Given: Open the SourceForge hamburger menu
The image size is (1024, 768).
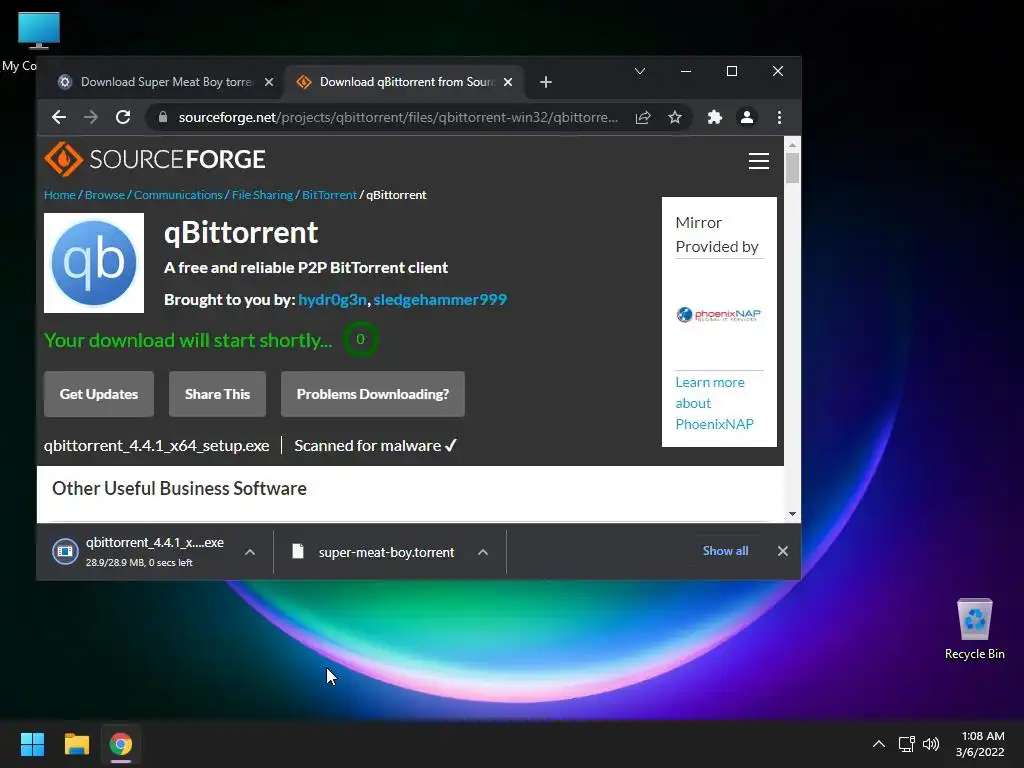Looking at the screenshot, I should 759,161.
